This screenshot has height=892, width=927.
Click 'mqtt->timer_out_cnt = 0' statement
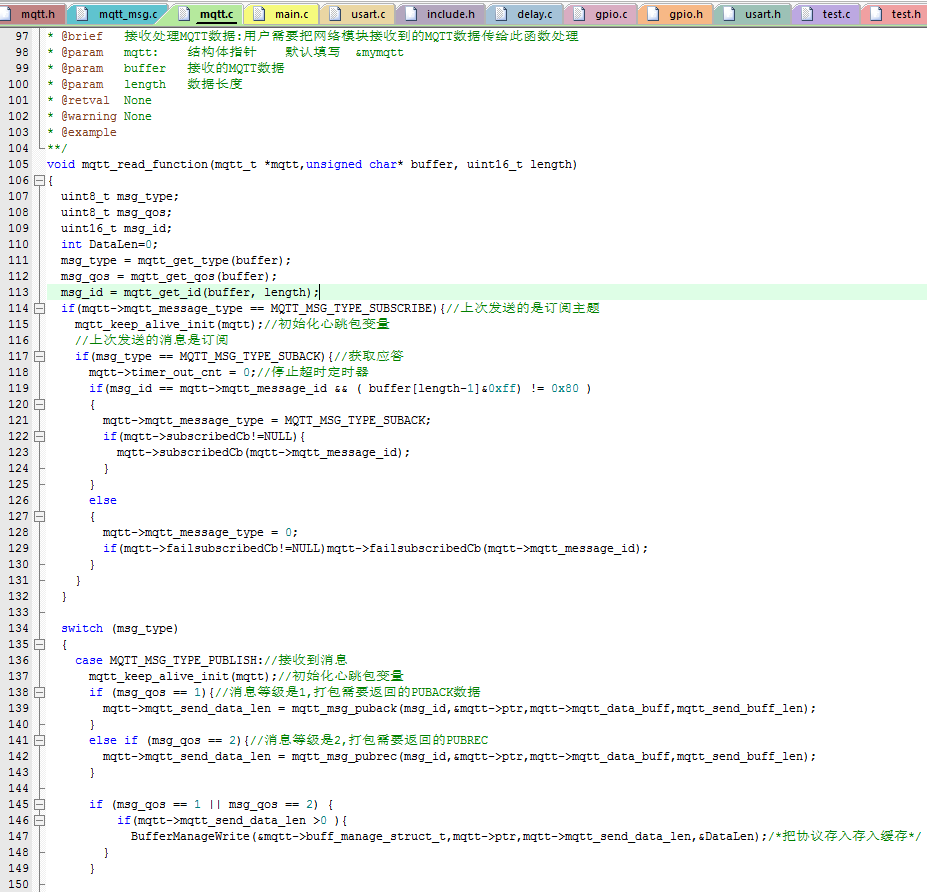(x=169, y=372)
